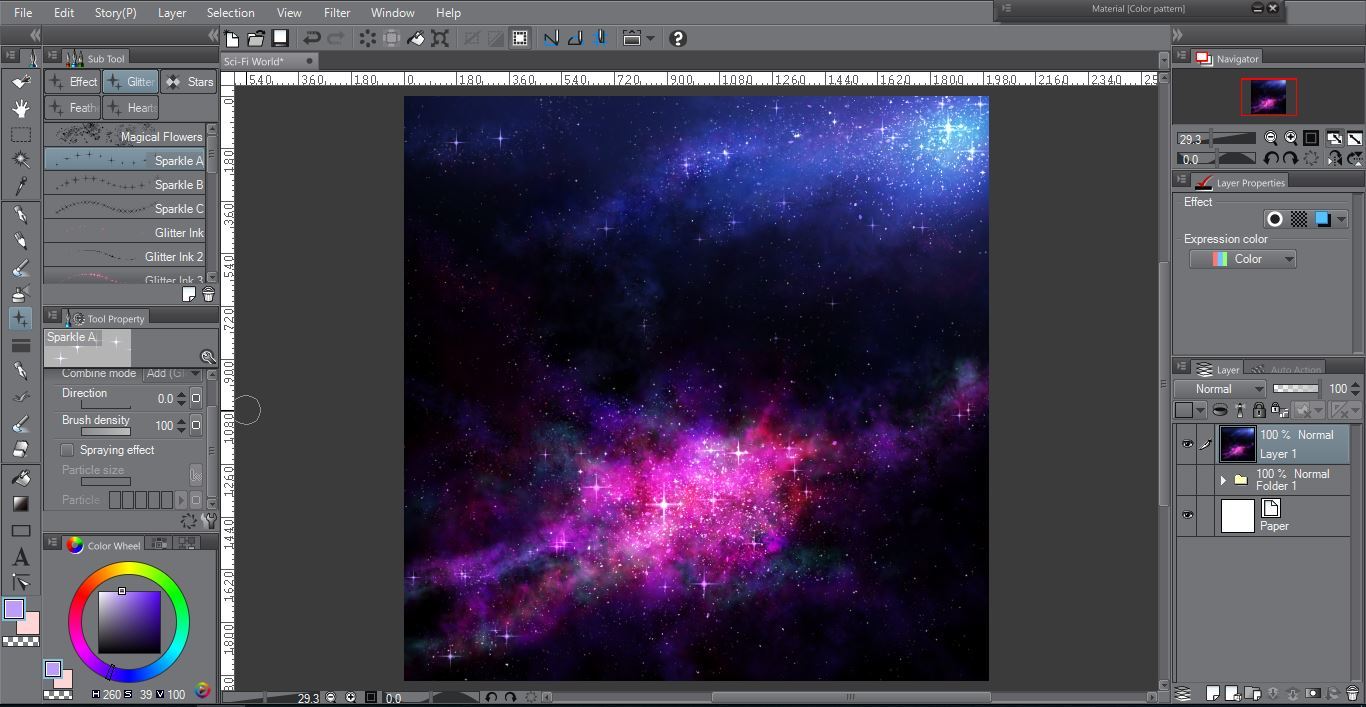Viewport: 1366px width, 707px height.
Task: Click the Save icon in the command bar
Action: (280, 38)
